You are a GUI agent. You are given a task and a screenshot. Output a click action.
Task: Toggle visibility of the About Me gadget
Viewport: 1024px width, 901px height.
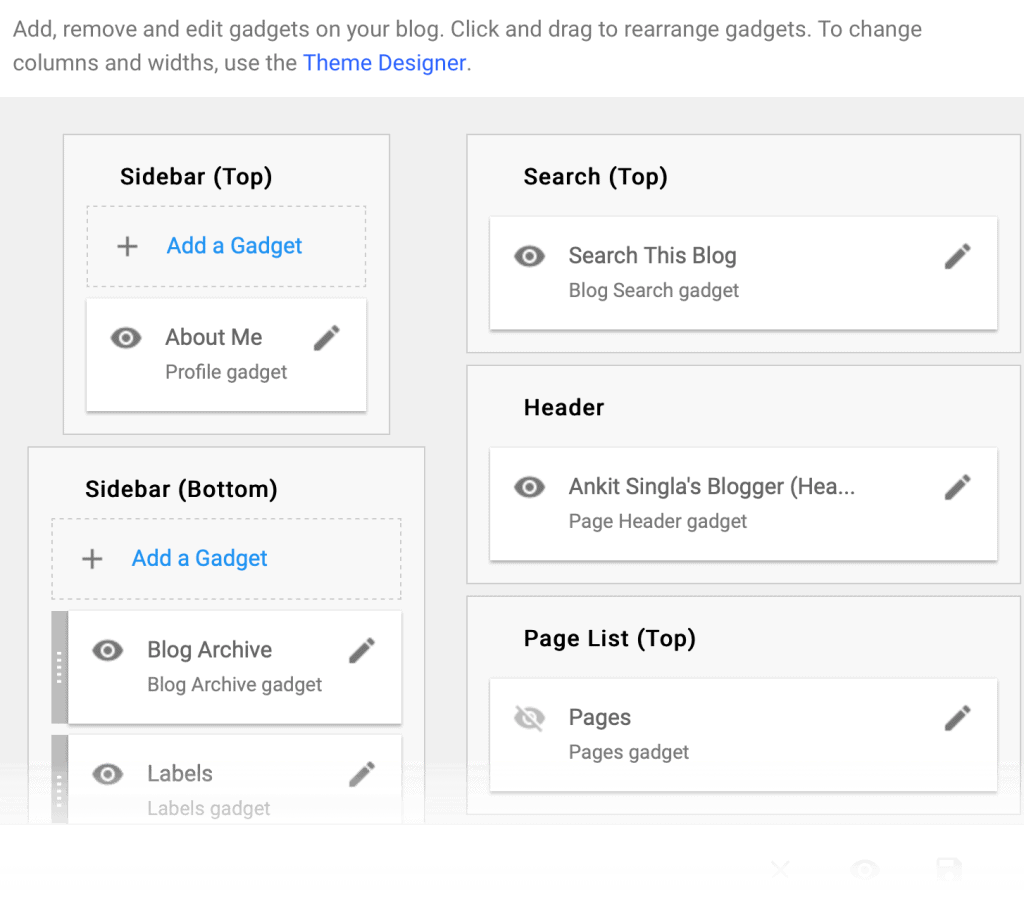(125, 337)
